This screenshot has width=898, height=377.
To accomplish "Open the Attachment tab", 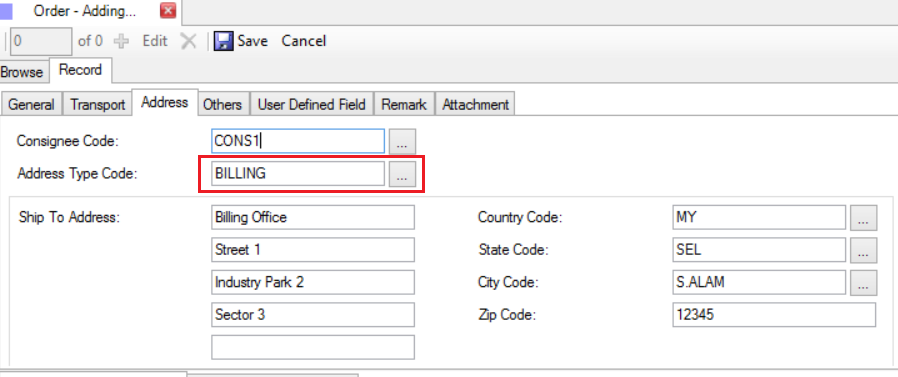I will point(475,105).
